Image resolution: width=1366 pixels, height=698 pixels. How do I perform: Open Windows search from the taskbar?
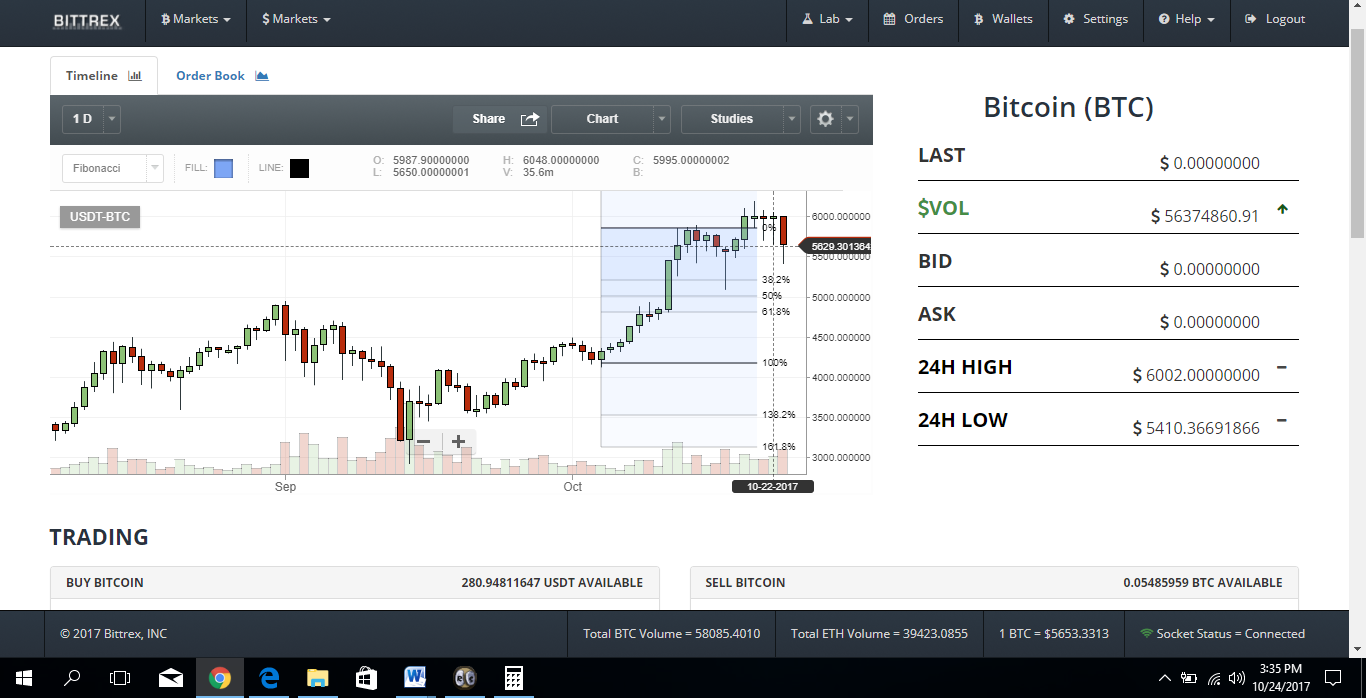tap(72, 678)
